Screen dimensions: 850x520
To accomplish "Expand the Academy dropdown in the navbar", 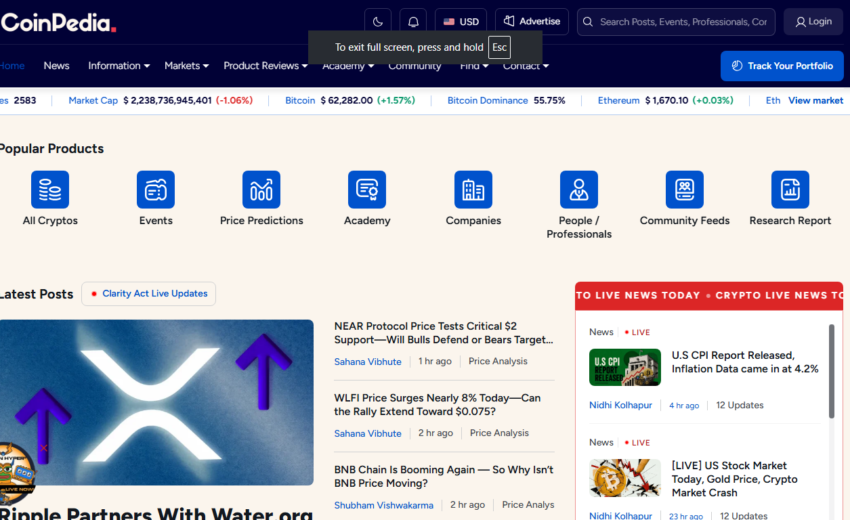I will (348, 66).
